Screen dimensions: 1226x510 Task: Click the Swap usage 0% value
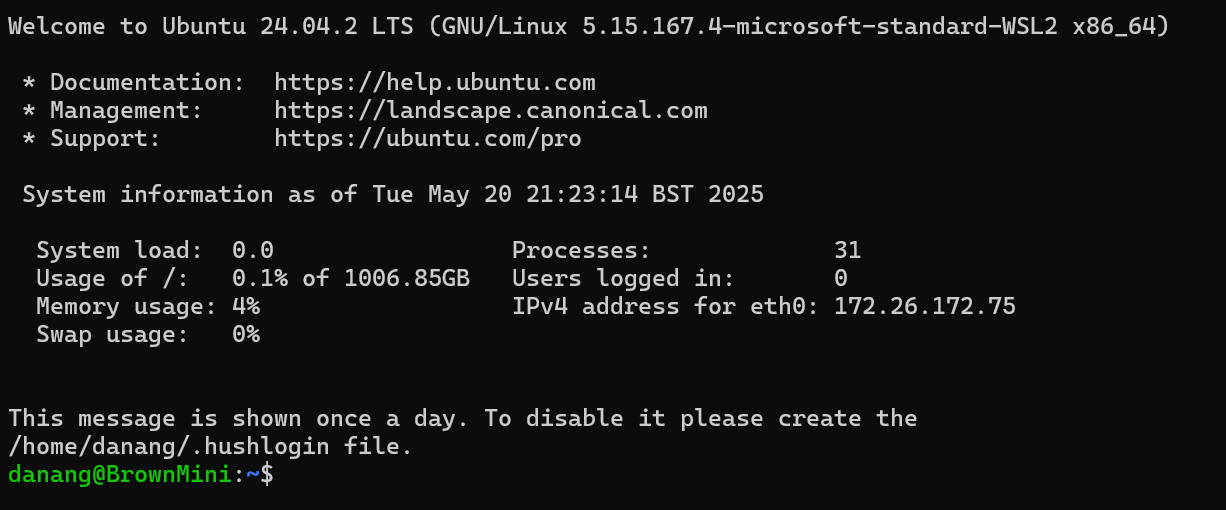click(x=246, y=334)
